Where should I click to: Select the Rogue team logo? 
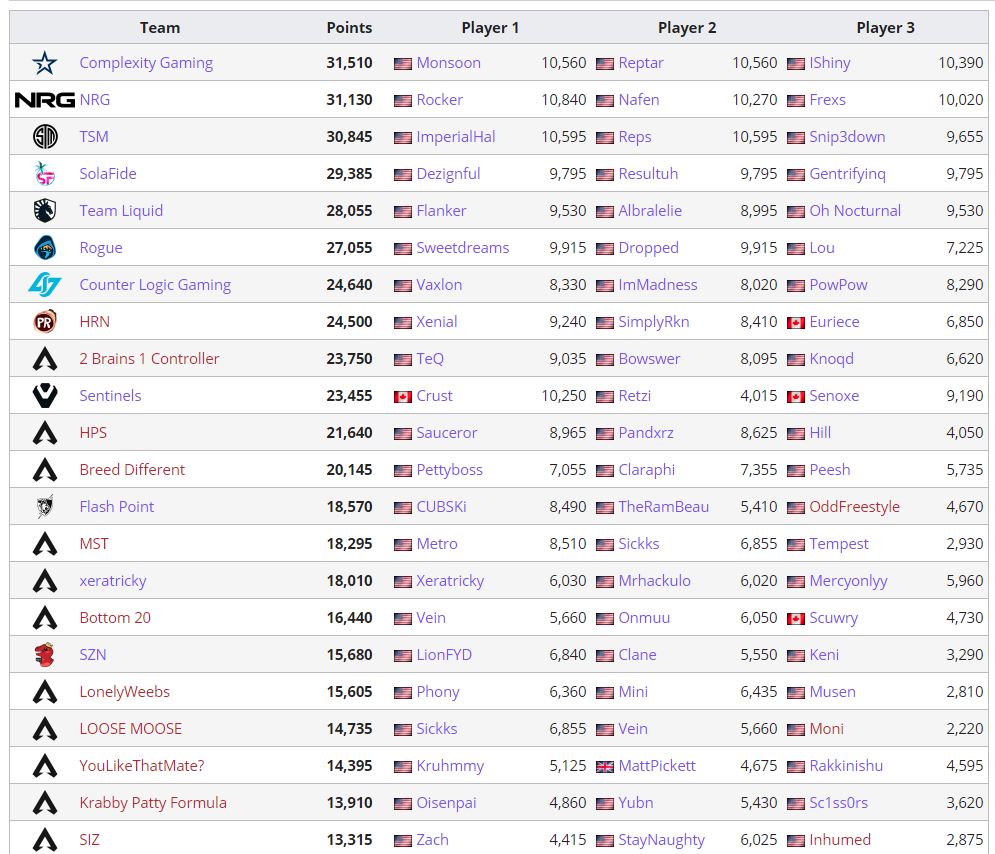tap(43, 247)
